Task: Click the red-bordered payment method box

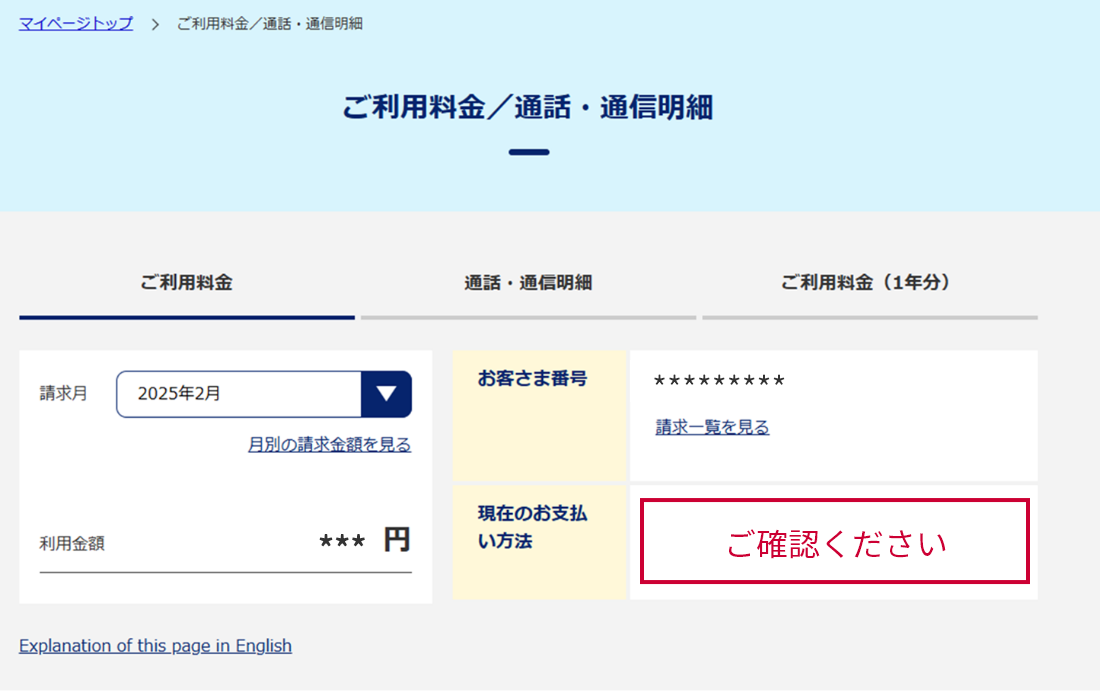Action: 834,542
